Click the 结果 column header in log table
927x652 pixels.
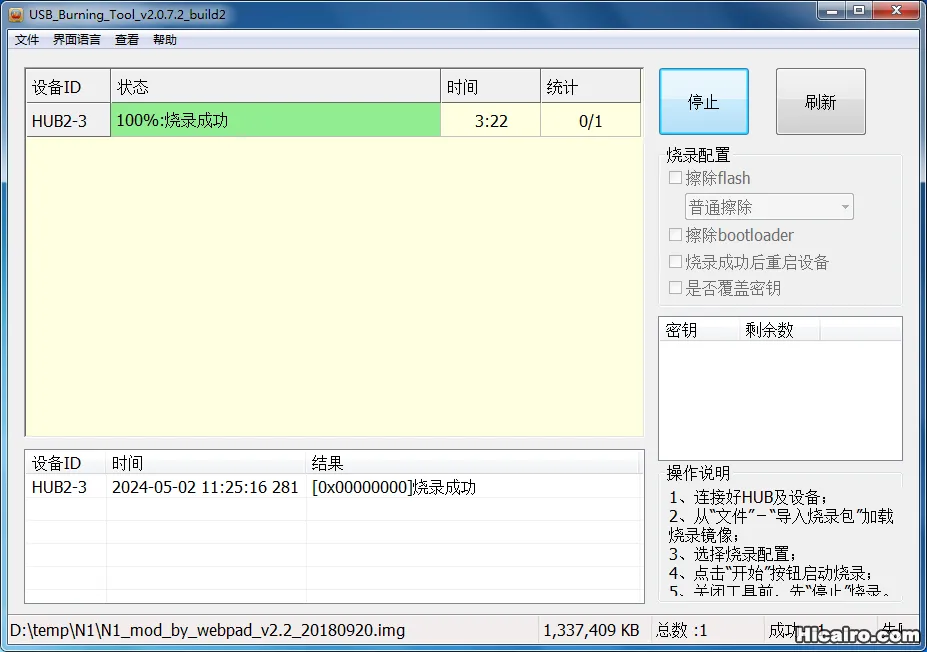click(472, 463)
